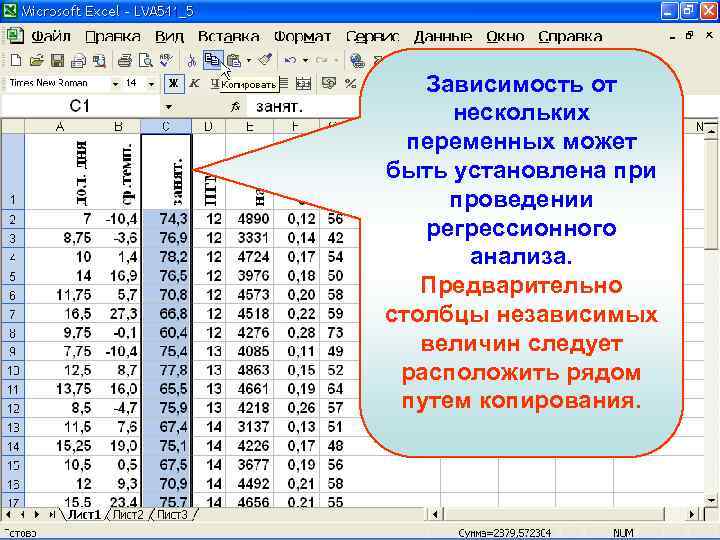Run the spelling check icon
The image size is (720, 540).
click(166, 60)
